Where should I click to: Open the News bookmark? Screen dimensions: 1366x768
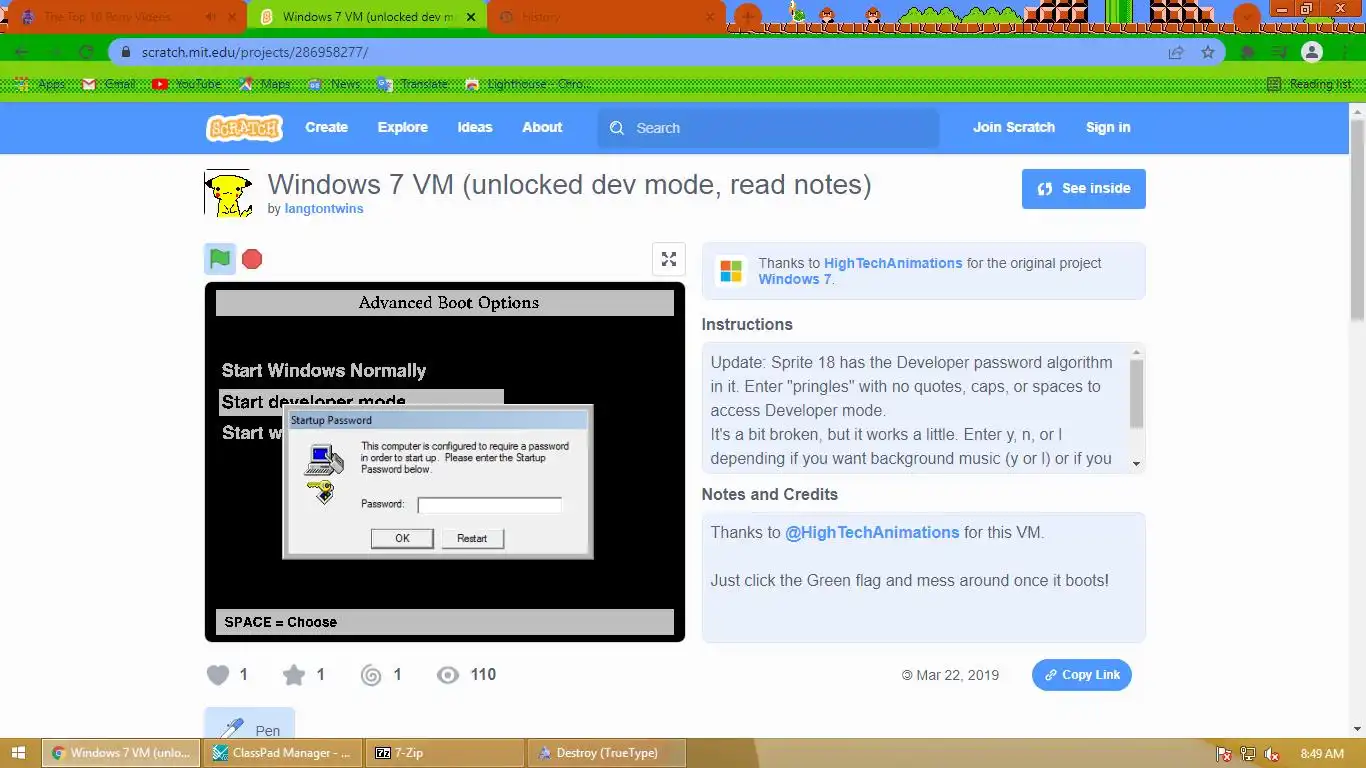pos(335,84)
